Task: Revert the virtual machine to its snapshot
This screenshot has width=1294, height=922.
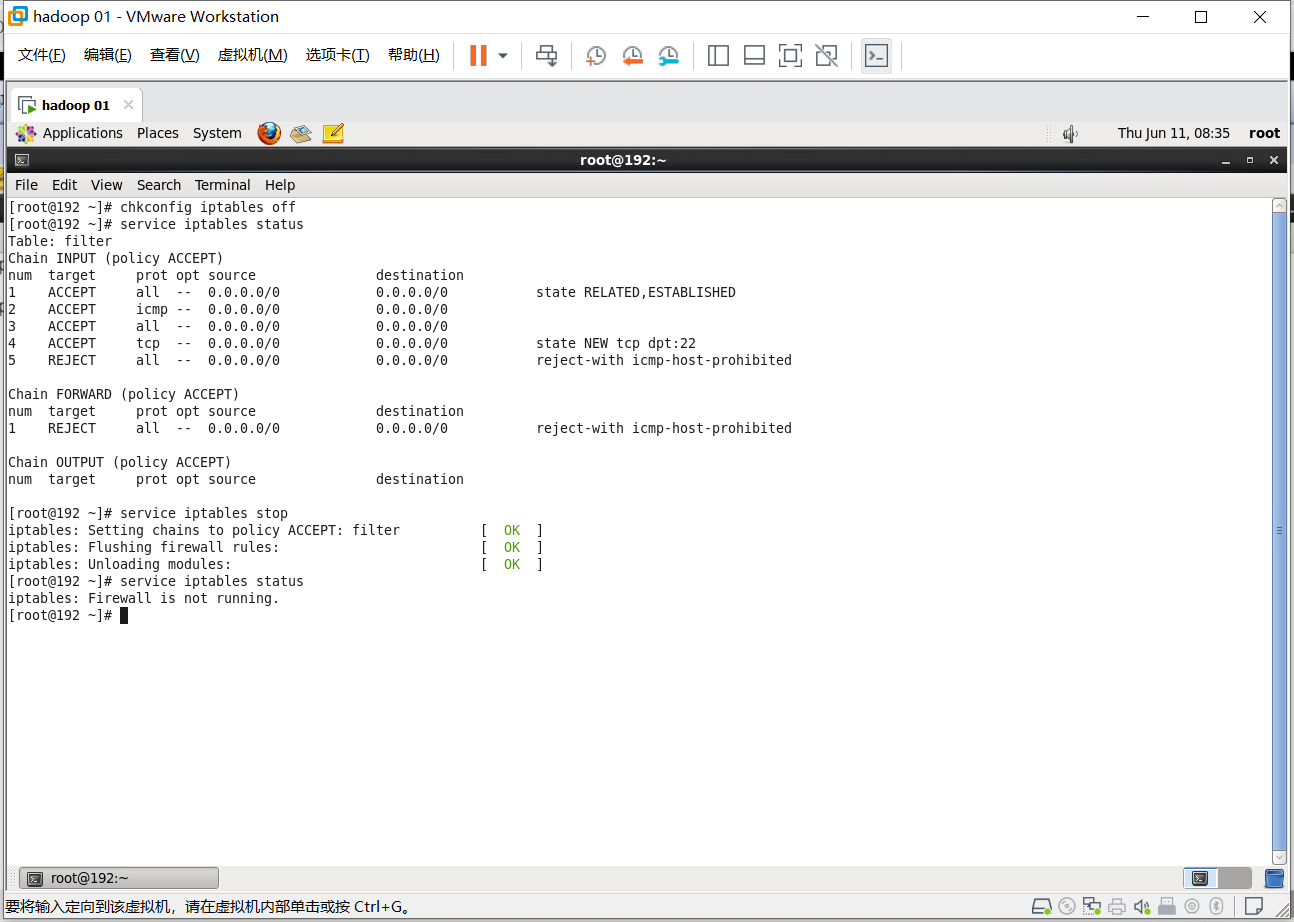Action: [x=632, y=56]
